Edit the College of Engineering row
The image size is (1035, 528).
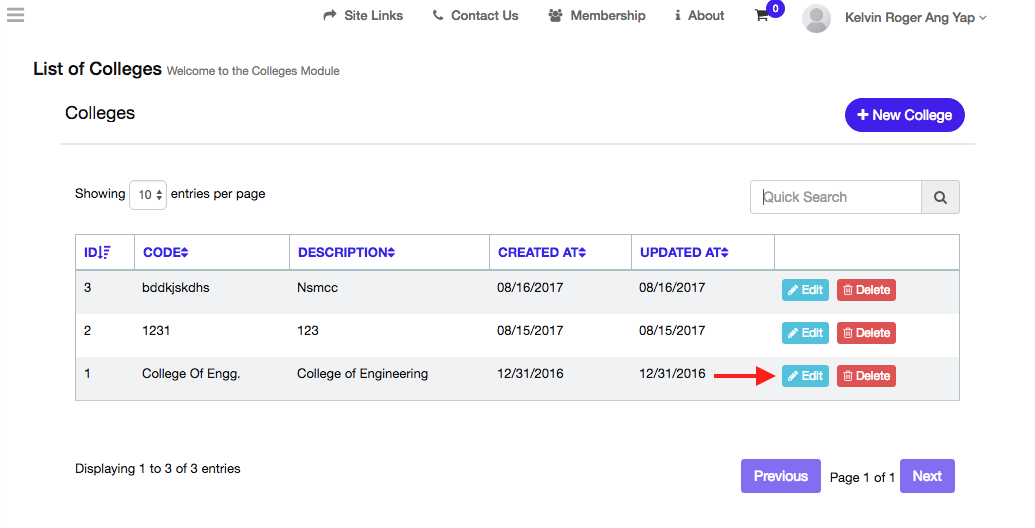coord(805,376)
